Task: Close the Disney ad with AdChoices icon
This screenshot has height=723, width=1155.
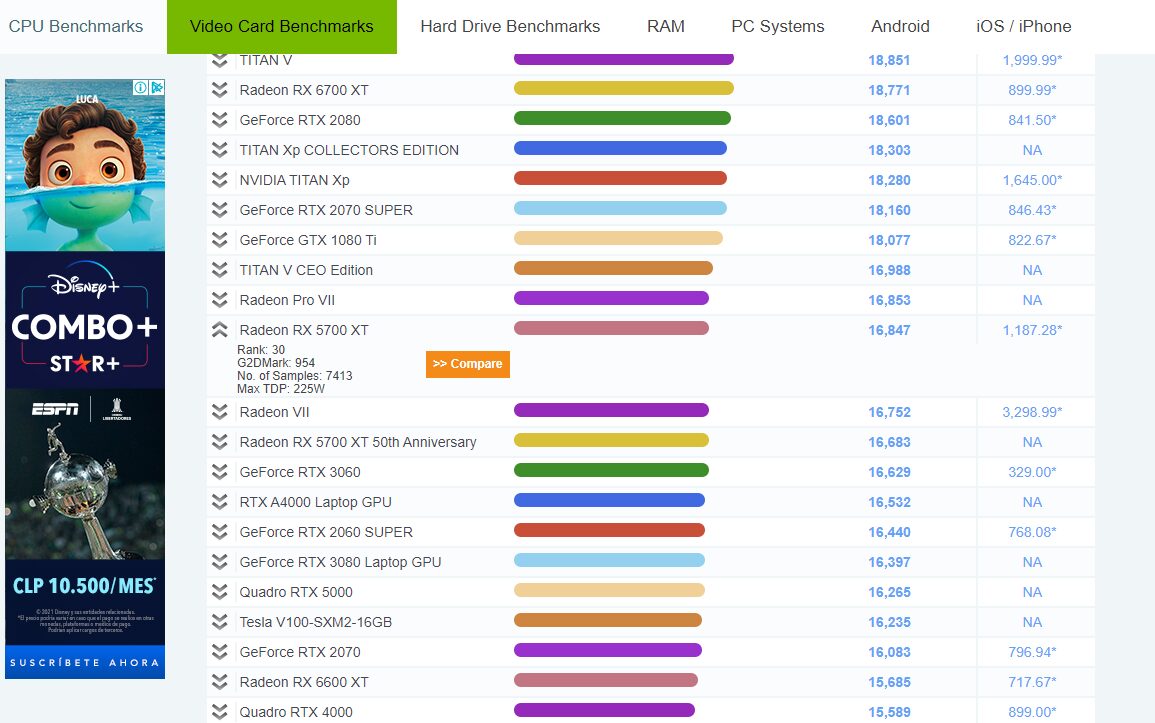Action: click(x=157, y=88)
